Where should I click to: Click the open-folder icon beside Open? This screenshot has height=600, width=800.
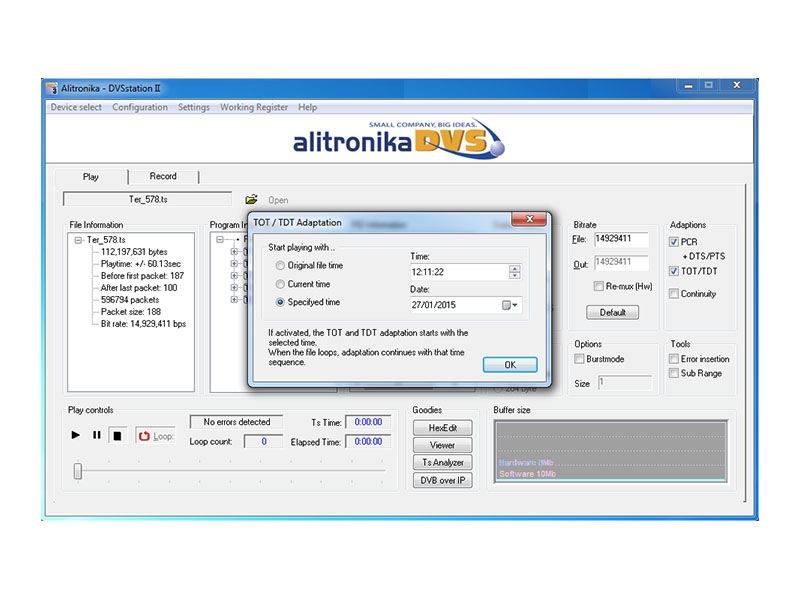coord(251,199)
